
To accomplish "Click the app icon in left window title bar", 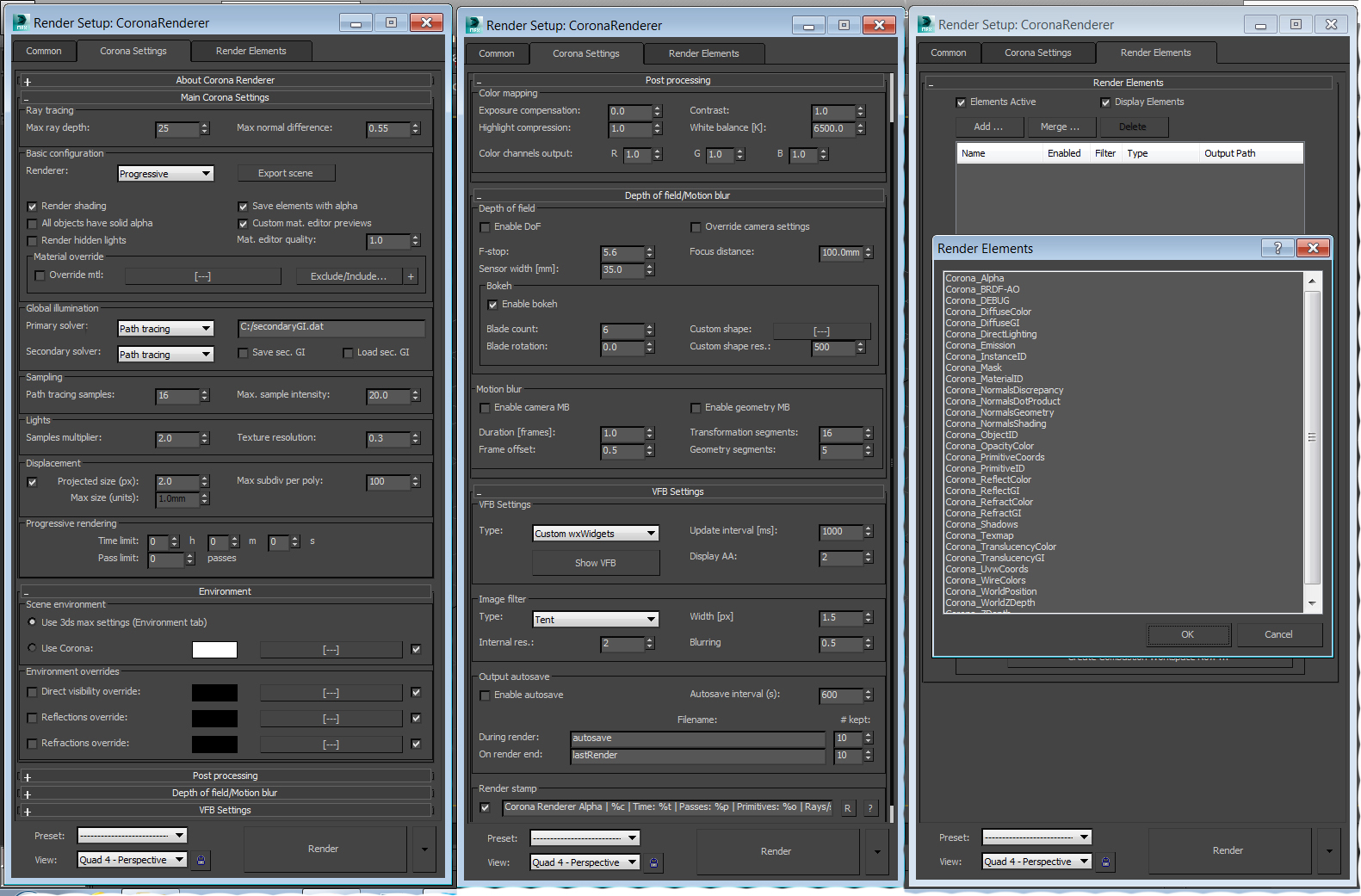I will click(22, 22).
